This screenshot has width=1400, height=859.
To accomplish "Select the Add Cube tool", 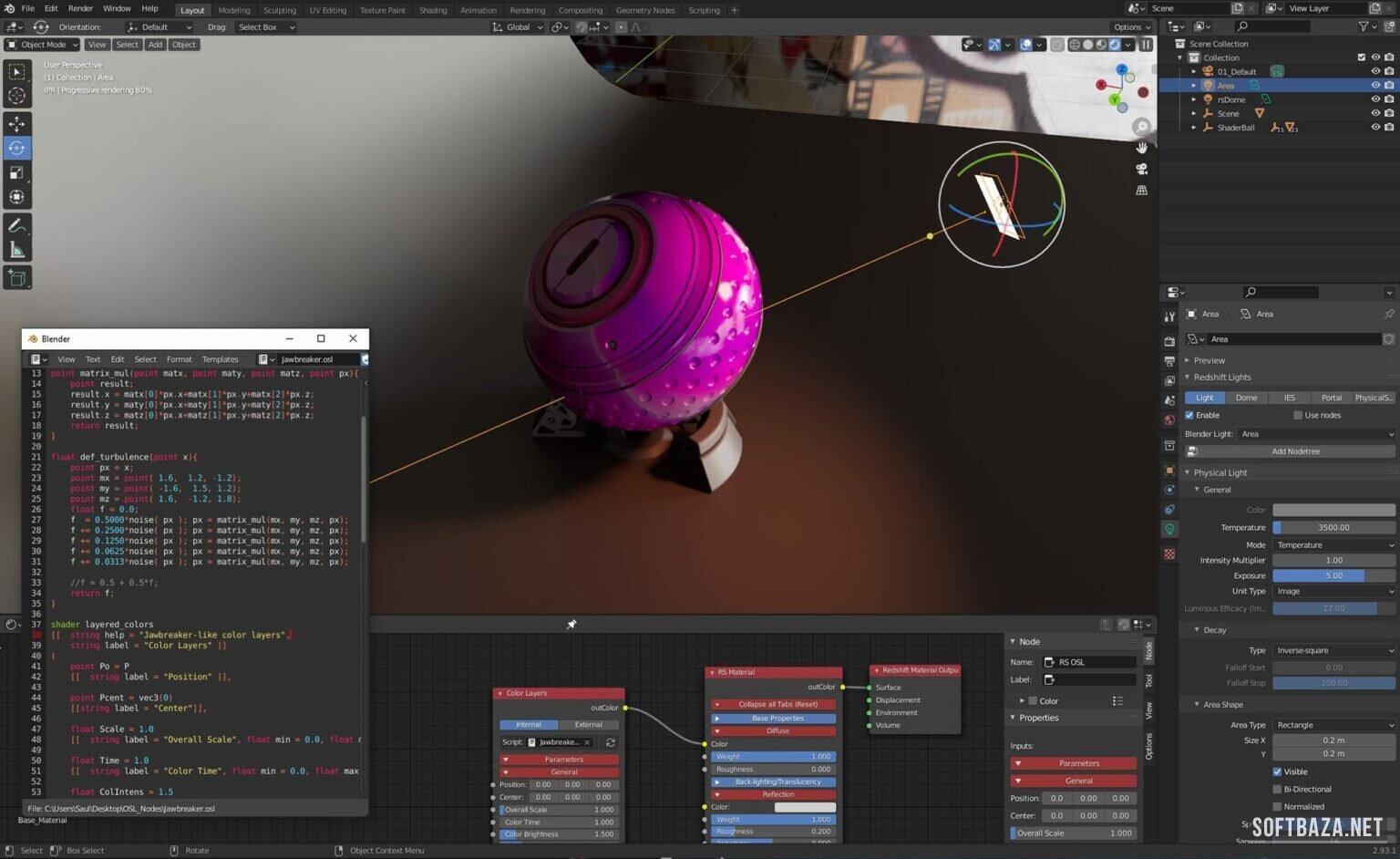I will 17,277.
